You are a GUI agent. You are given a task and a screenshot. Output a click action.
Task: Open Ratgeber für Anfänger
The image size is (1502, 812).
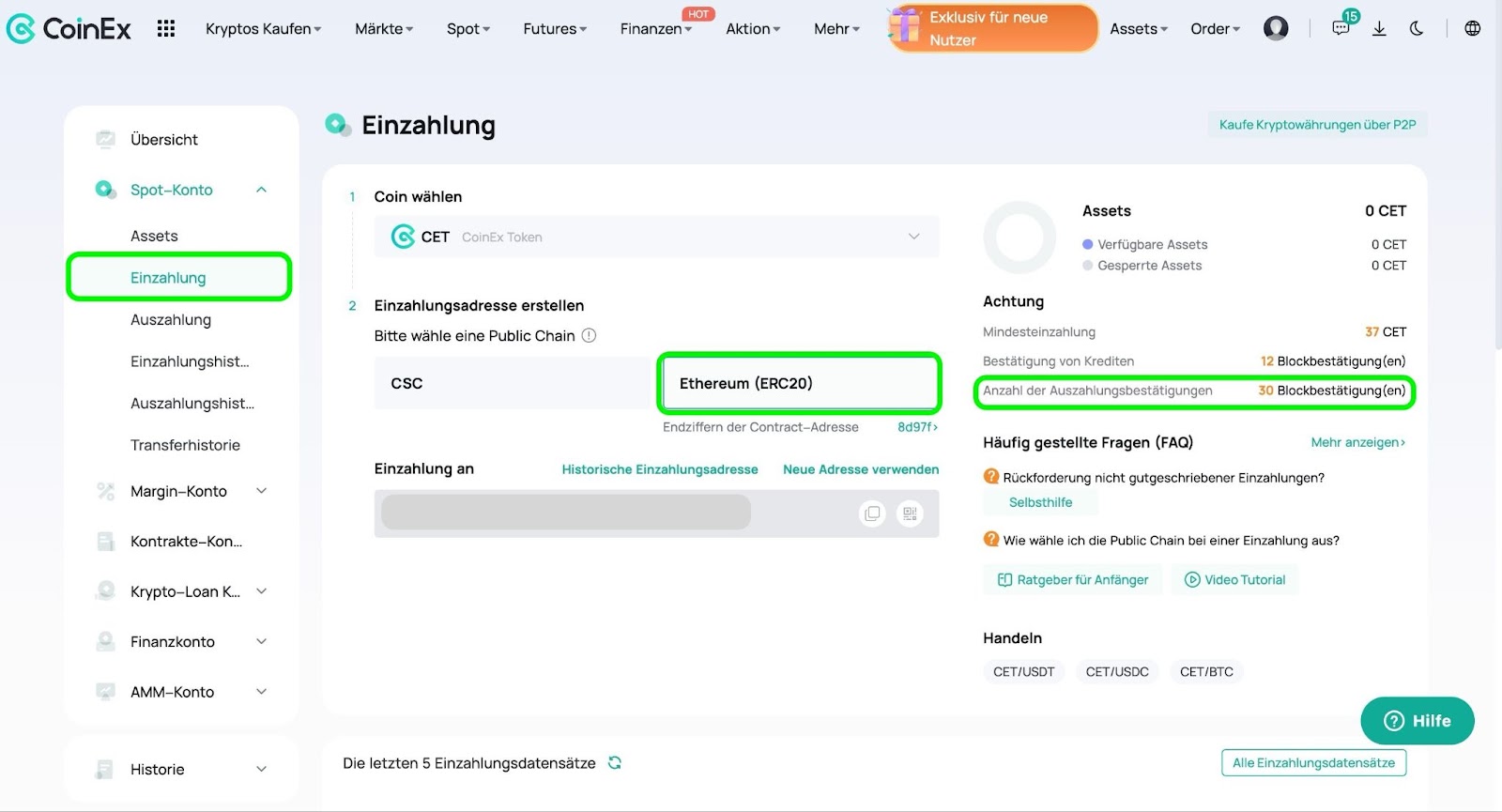[1073, 580]
